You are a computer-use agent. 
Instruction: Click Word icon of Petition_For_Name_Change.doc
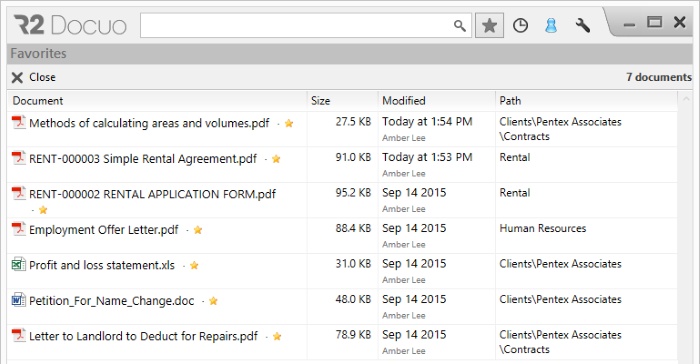[x=18, y=300]
